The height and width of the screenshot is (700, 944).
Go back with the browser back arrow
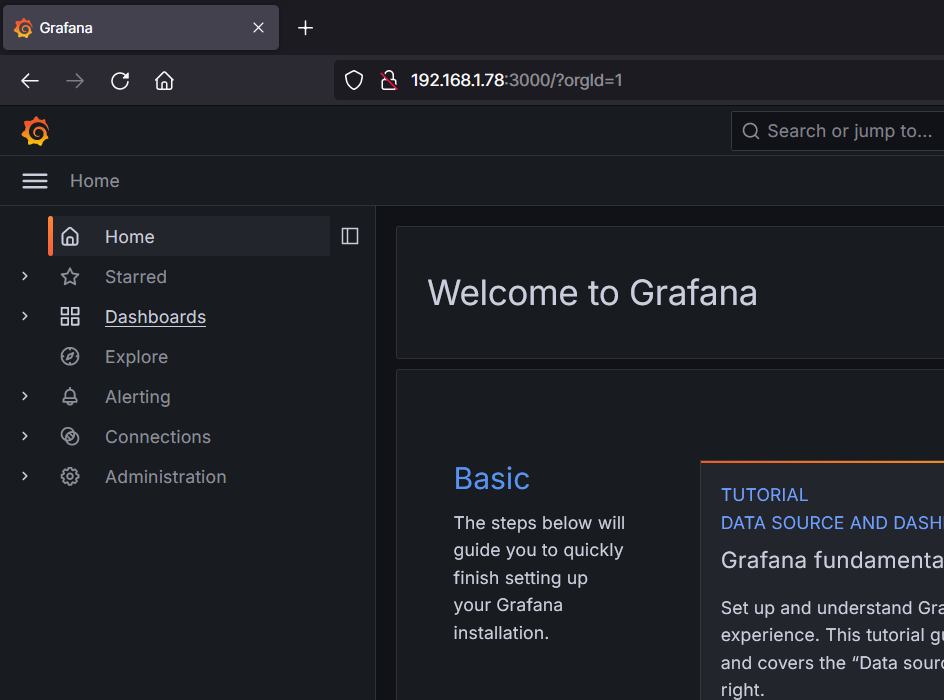[30, 81]
